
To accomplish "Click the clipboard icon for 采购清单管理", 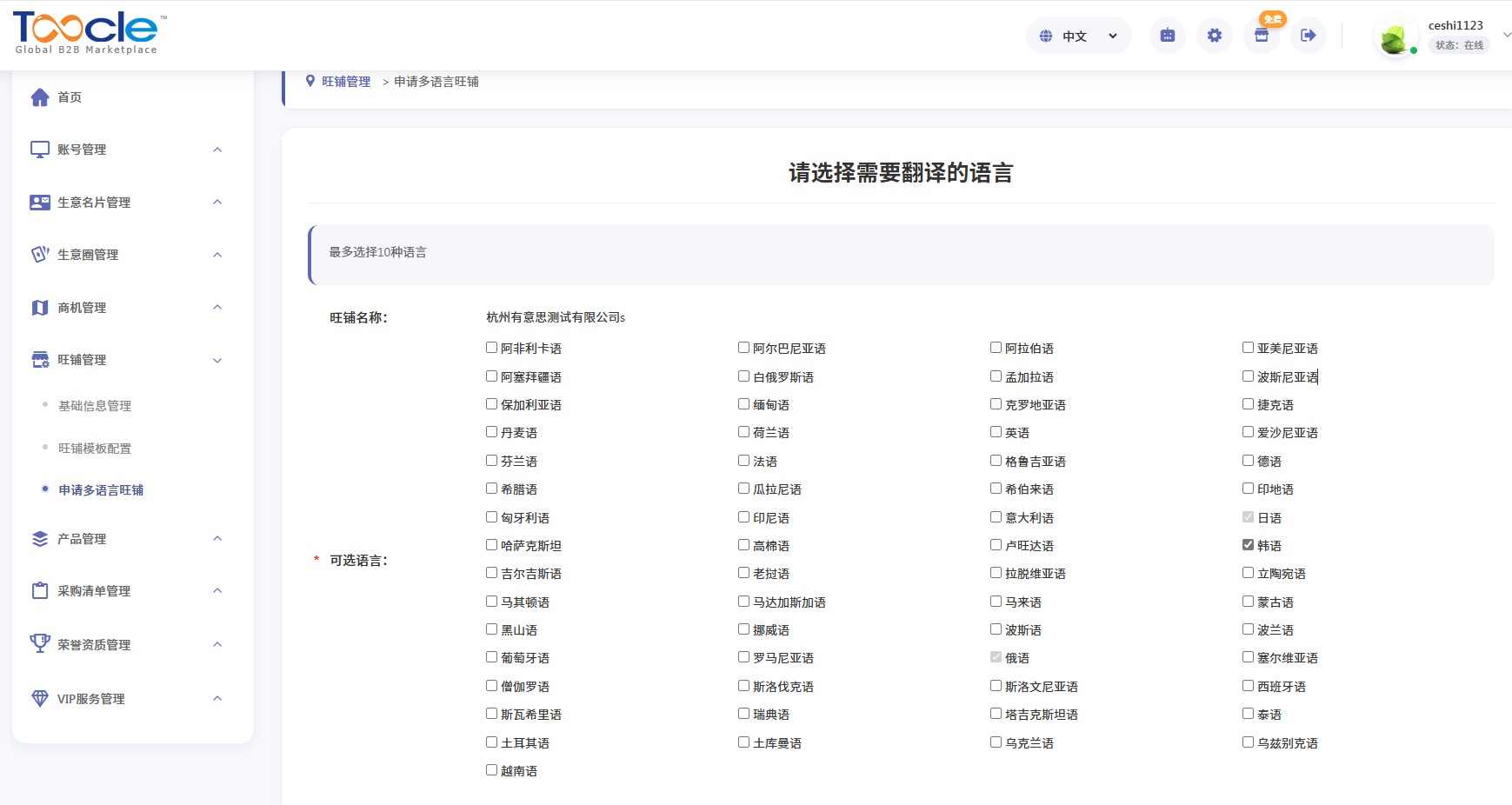I will pyautogui.click(x=40, y=591).
